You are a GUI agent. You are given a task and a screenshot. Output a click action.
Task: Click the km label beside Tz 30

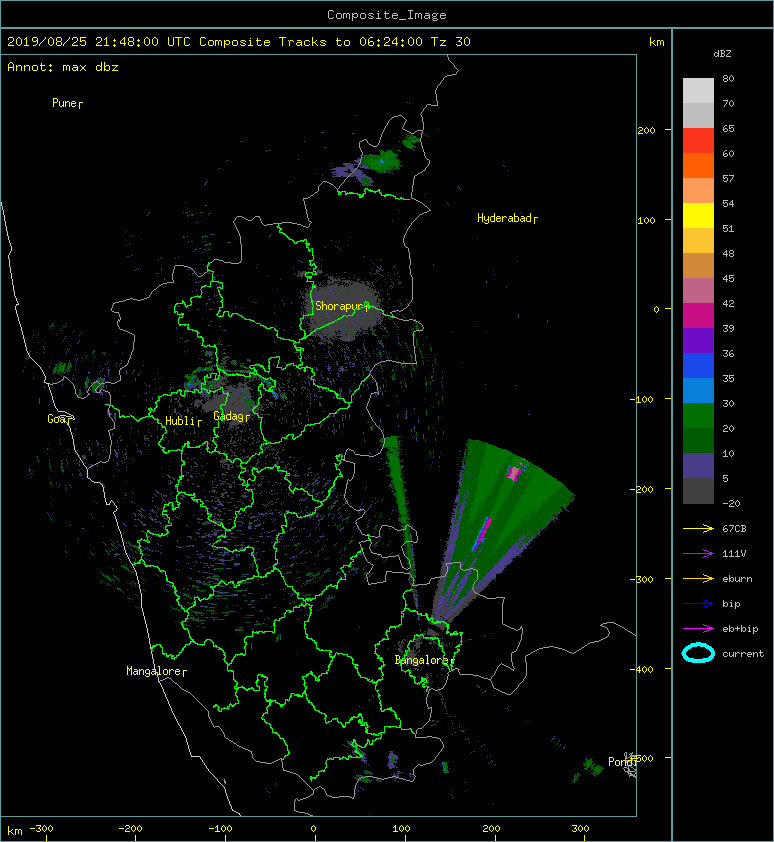[x=656, y=42]
